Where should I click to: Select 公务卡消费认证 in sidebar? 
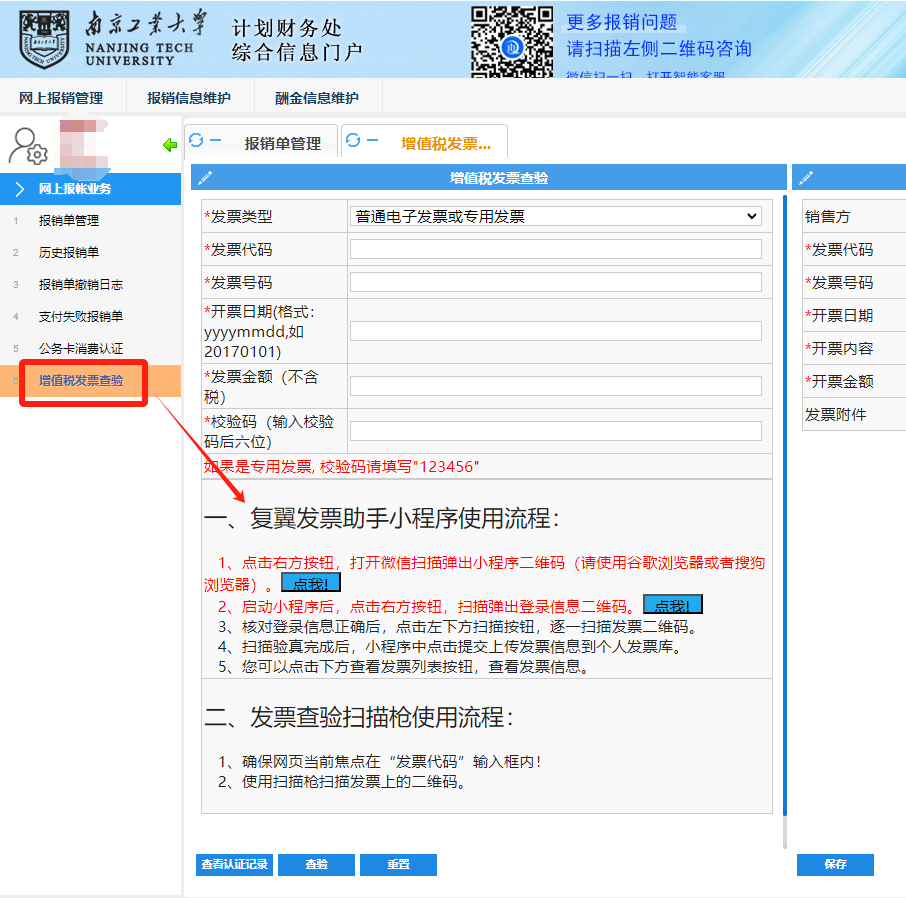80,348
